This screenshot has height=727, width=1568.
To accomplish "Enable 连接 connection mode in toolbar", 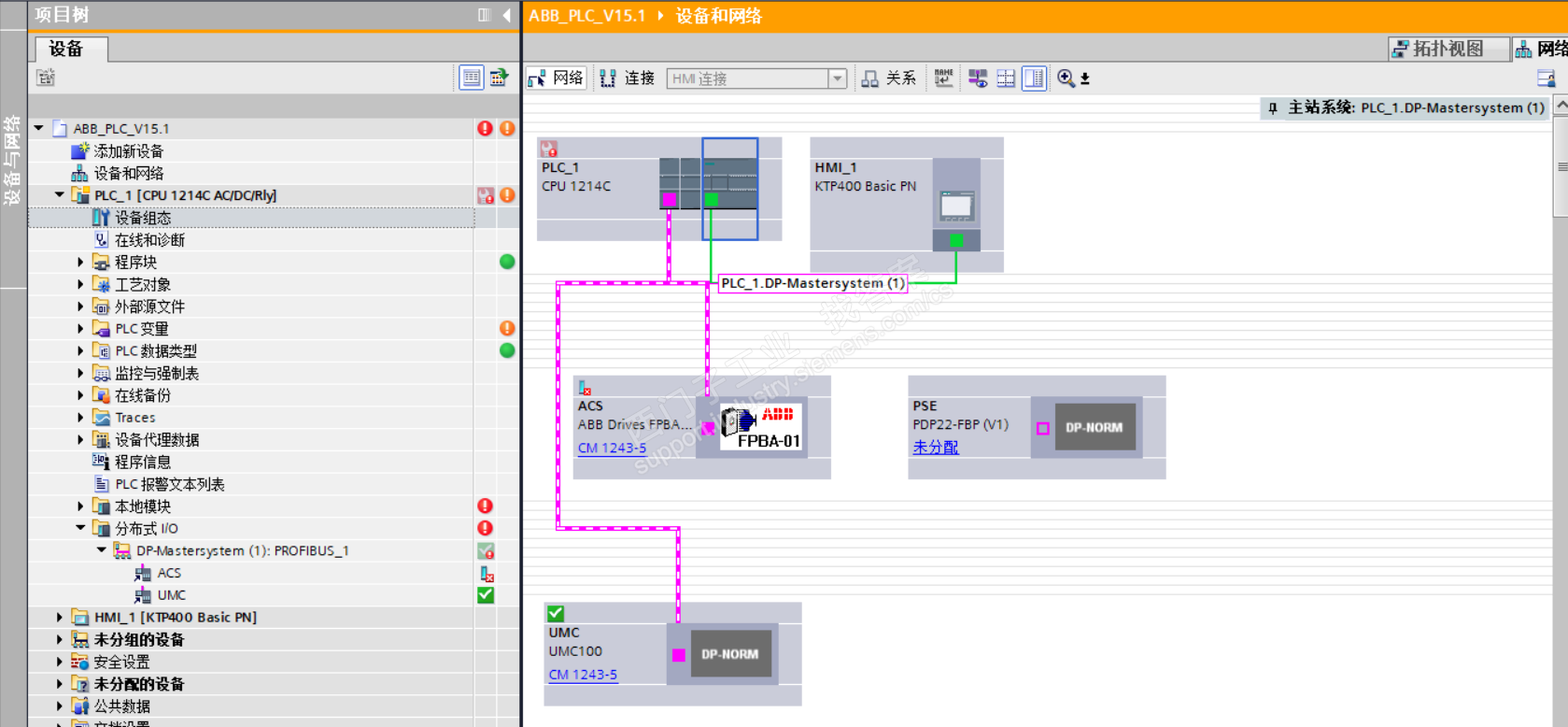I will pos(628,78).
